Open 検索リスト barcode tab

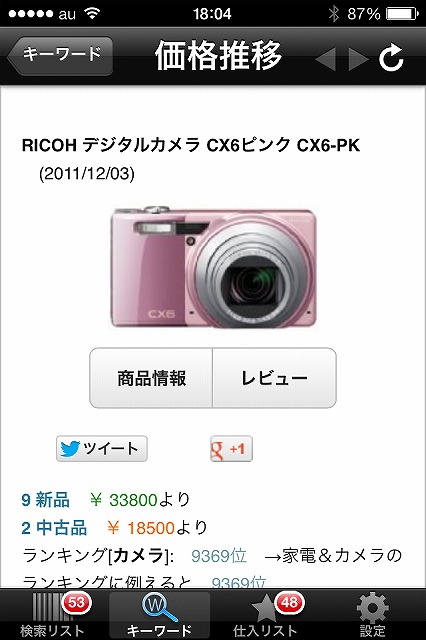click(53, 615)
